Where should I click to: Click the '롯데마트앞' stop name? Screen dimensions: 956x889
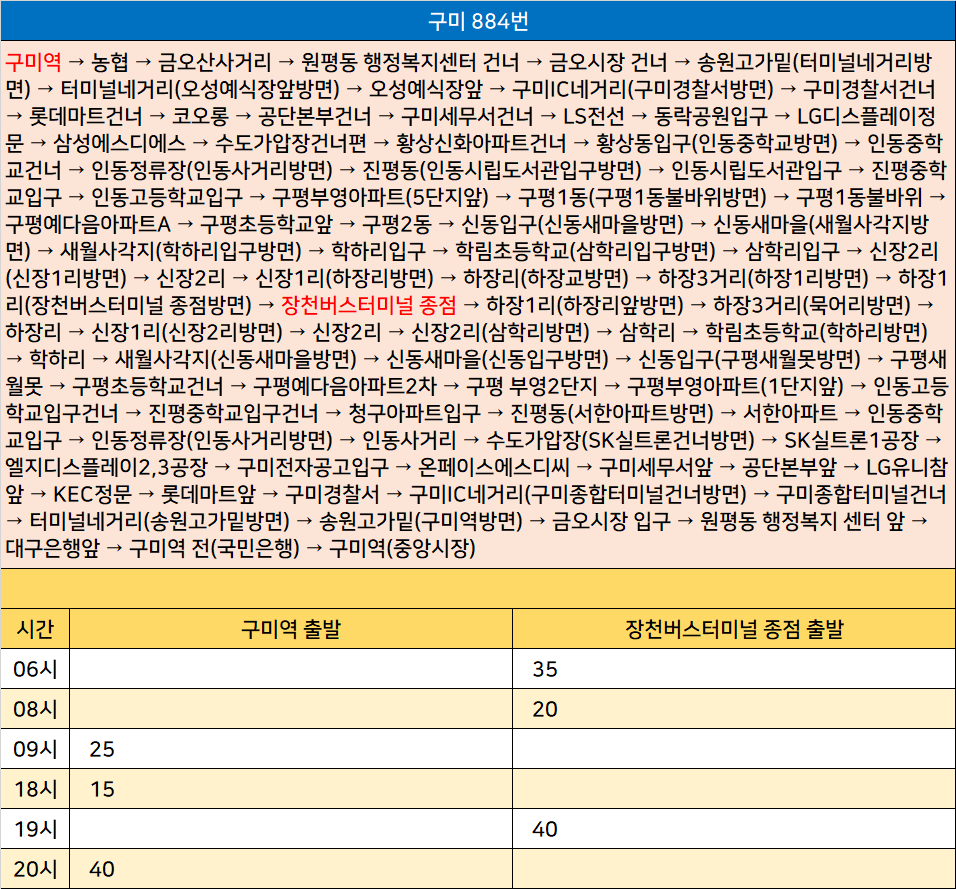click(x=208, y=494)
